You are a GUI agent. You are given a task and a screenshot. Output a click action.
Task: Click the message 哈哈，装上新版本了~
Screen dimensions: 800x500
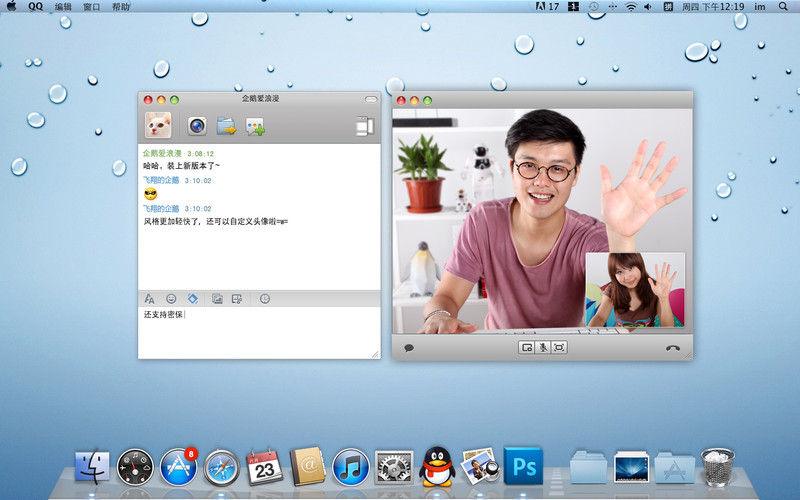[x=181, y=166]
